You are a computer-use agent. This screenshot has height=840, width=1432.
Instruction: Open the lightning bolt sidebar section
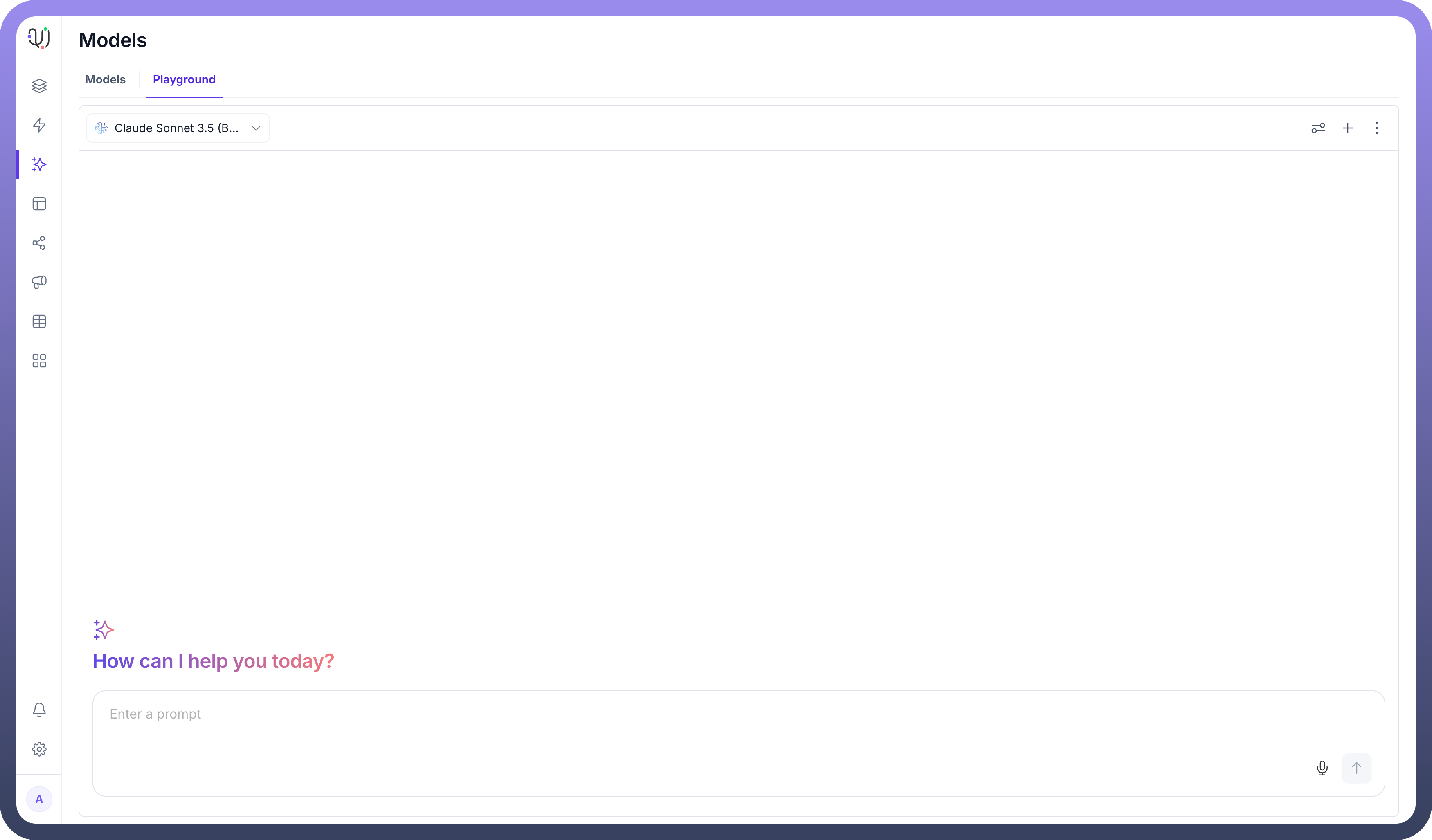39,125
